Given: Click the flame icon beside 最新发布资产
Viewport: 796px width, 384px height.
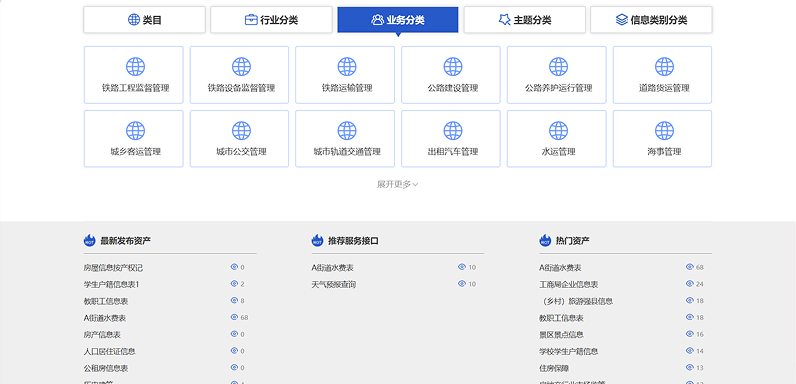Looking at the screenshot, I should coord(89,240).
